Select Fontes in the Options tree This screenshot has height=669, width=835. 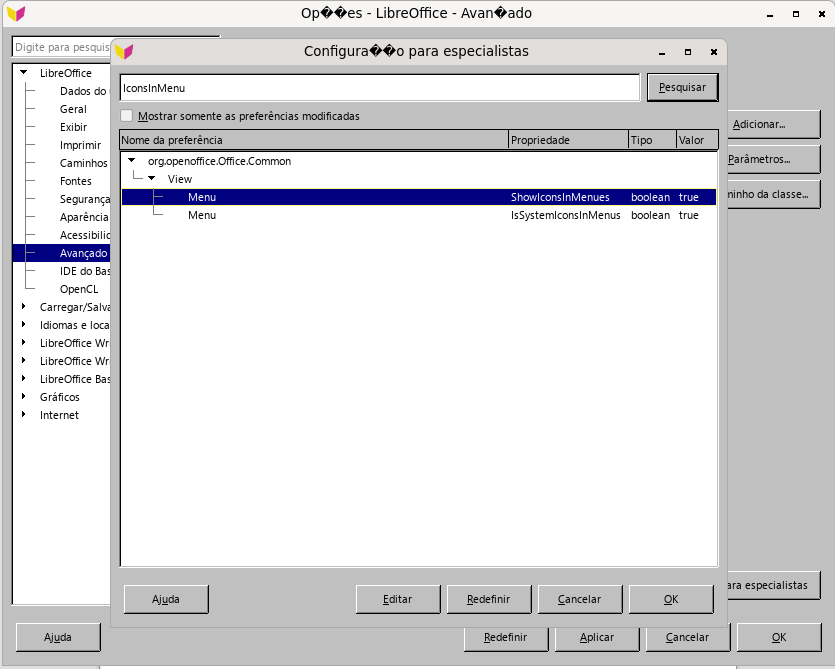pyautogui.click(x=76, y=181)
